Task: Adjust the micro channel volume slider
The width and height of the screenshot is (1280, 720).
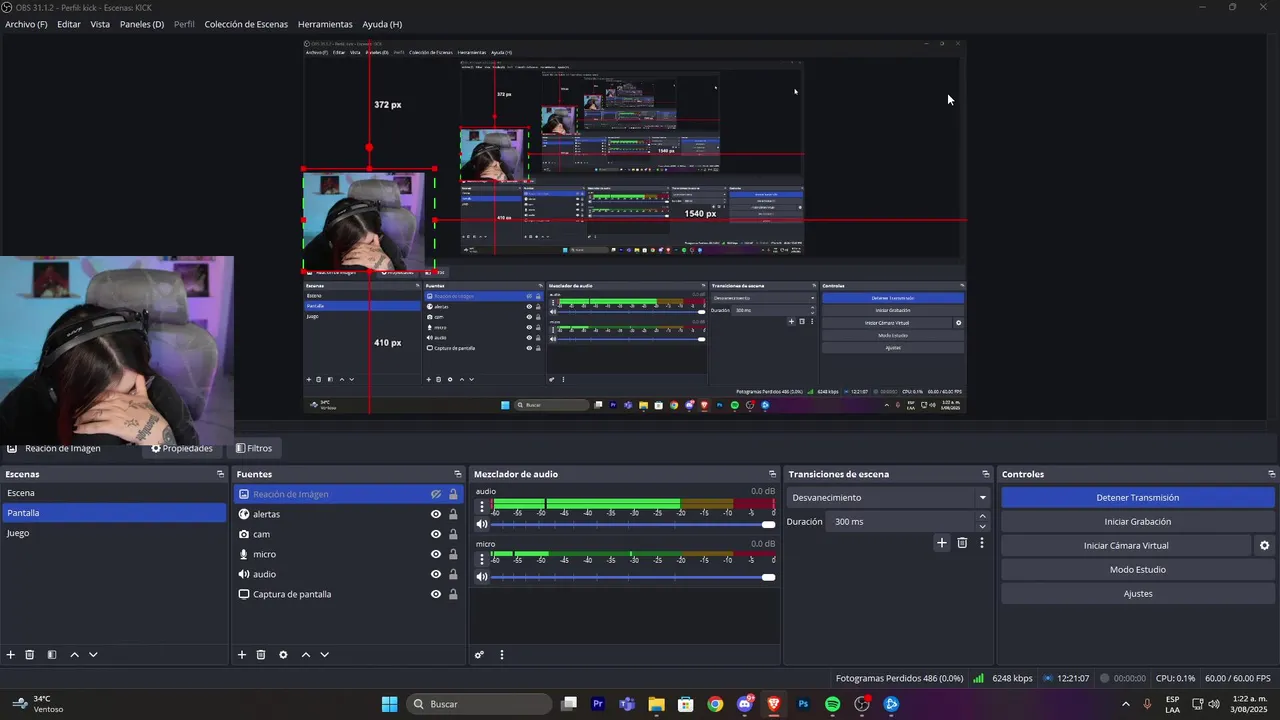Action: [x=634, y=577]
